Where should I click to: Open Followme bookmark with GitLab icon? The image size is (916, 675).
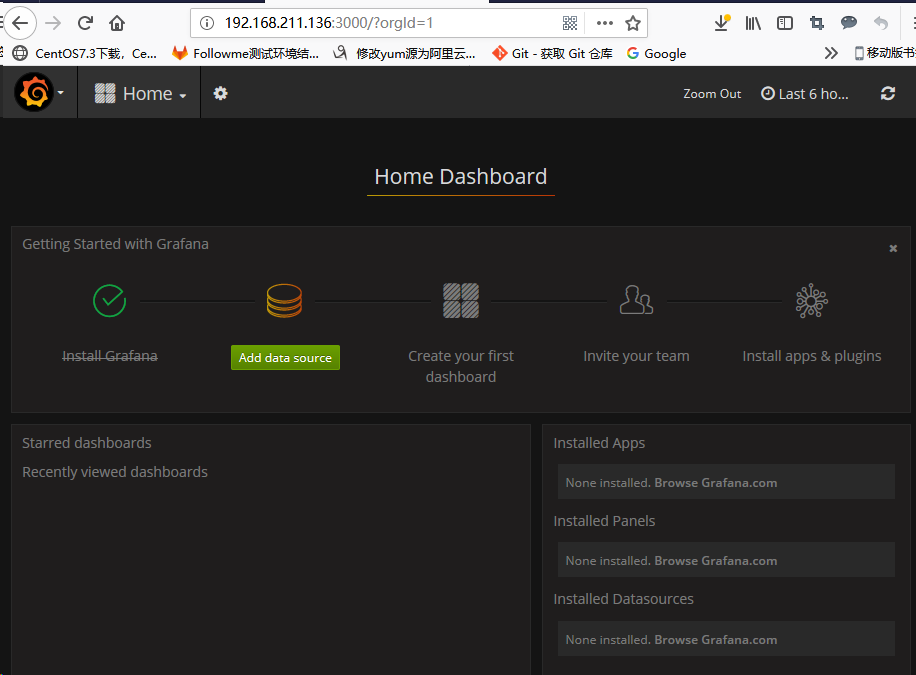pyautogui.click(x=245, y=54)
